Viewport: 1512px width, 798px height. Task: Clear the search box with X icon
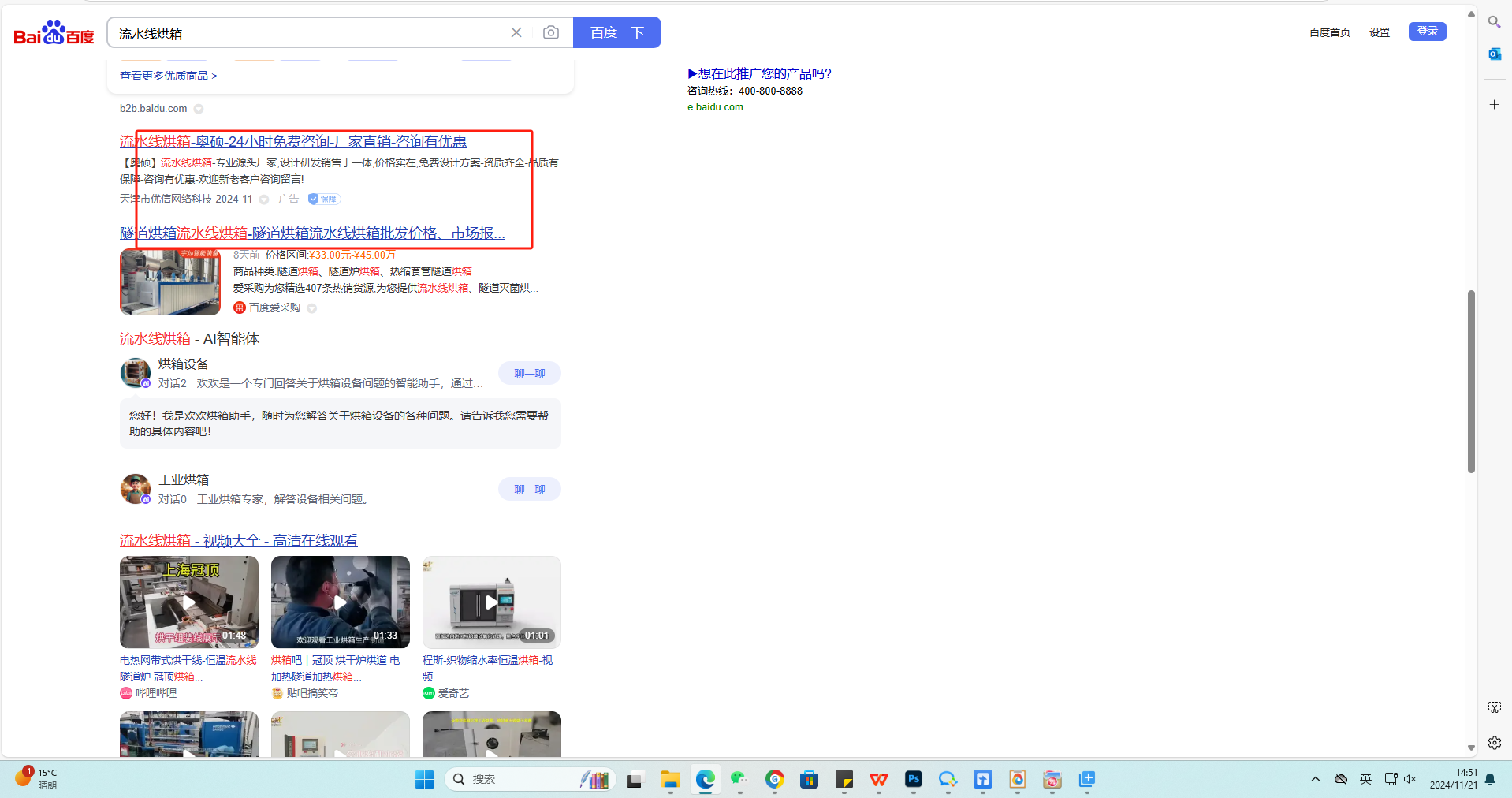pyautogui.click(x=516, y=32)
